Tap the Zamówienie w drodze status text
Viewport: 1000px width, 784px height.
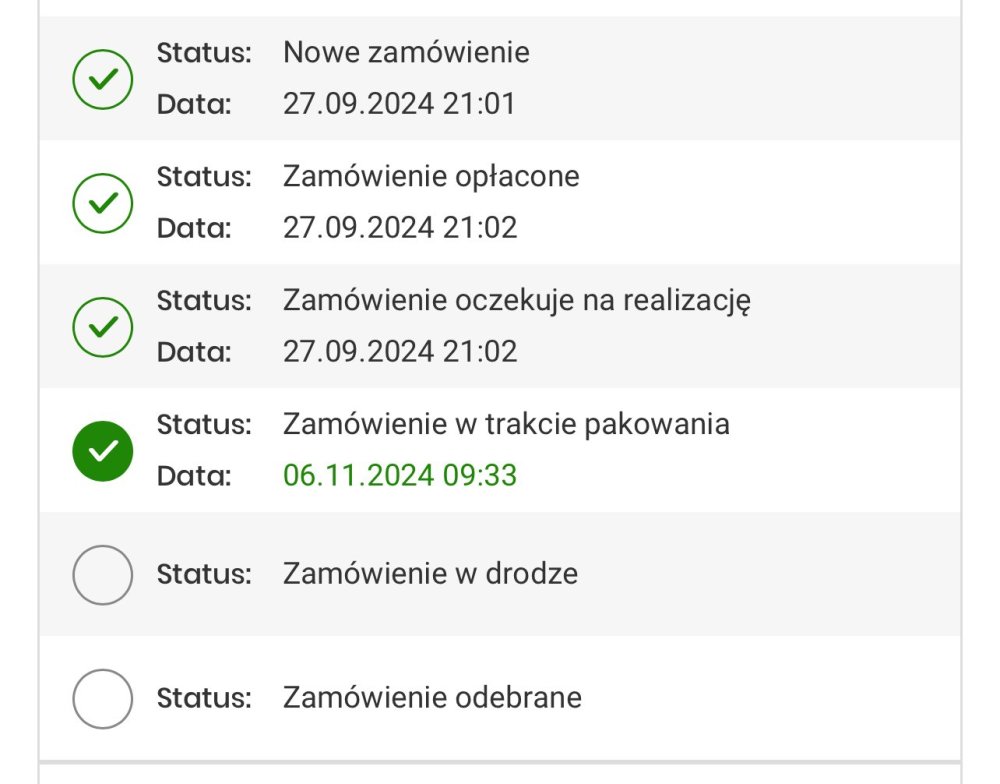pyautogui.click(x=430, y=574)
